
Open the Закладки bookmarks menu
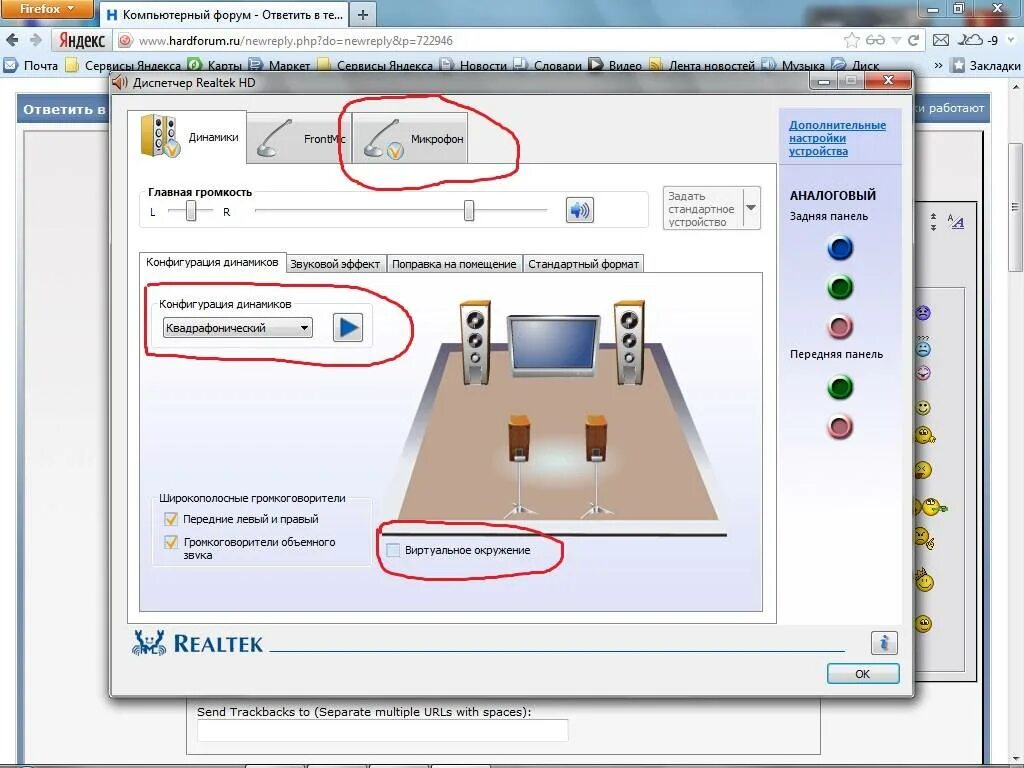[x=986, y=65]
